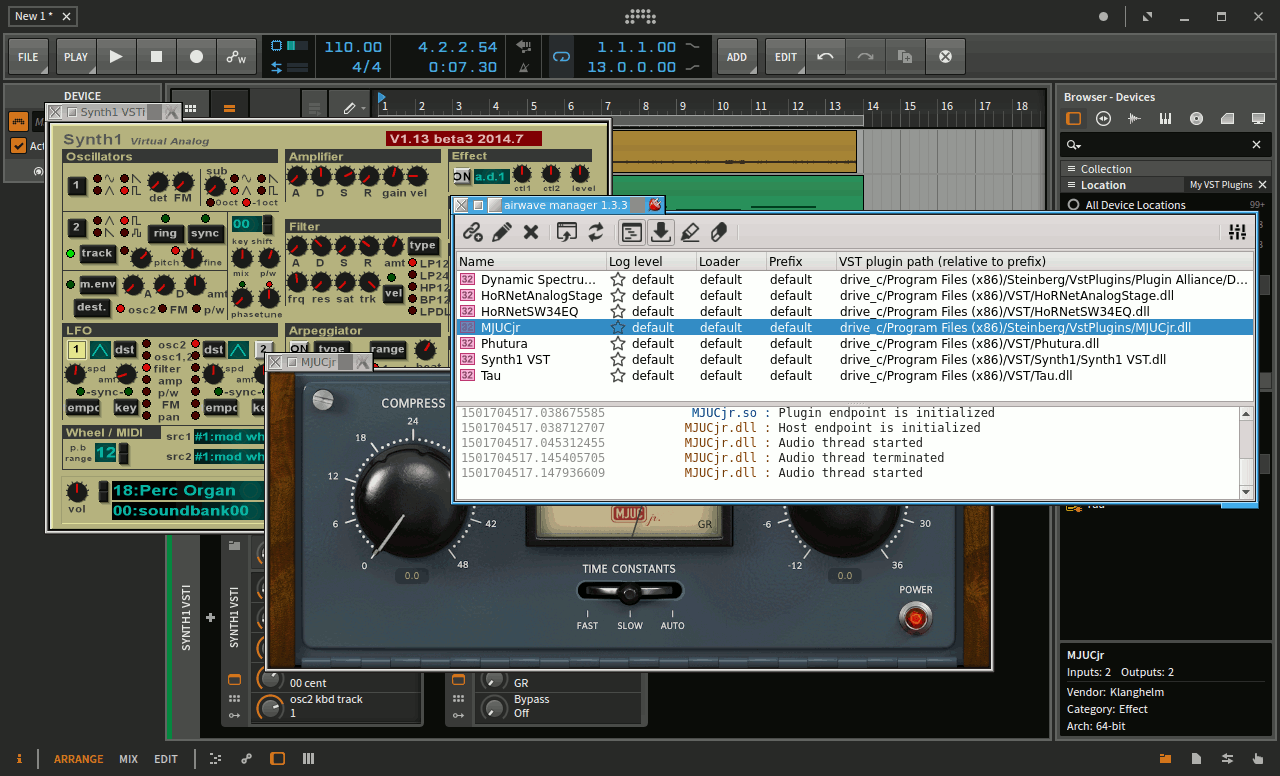The width and height of the screenshot is (1280, 776).
Task: Click the create link icon in airwave manager
Action: [473, 232]
